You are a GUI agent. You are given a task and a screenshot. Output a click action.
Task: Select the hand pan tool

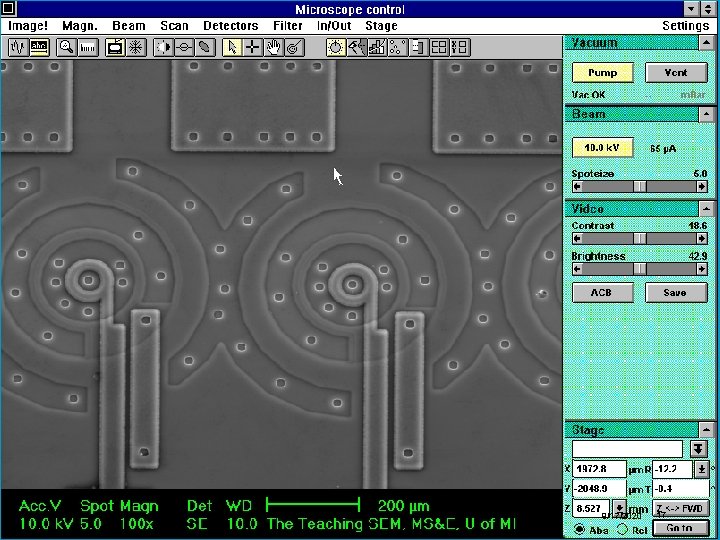pyautogui.click(x=274, y=47)
